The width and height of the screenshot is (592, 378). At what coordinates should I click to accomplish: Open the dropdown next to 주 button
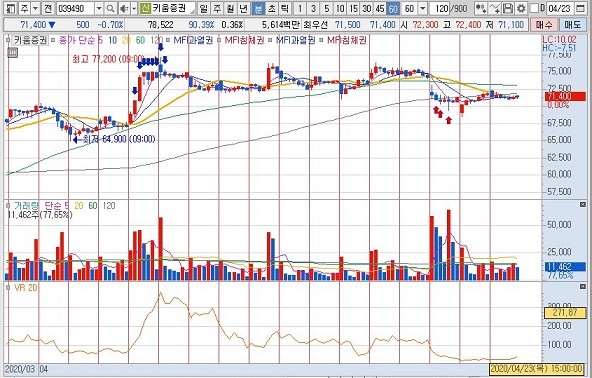coord(35,8)
